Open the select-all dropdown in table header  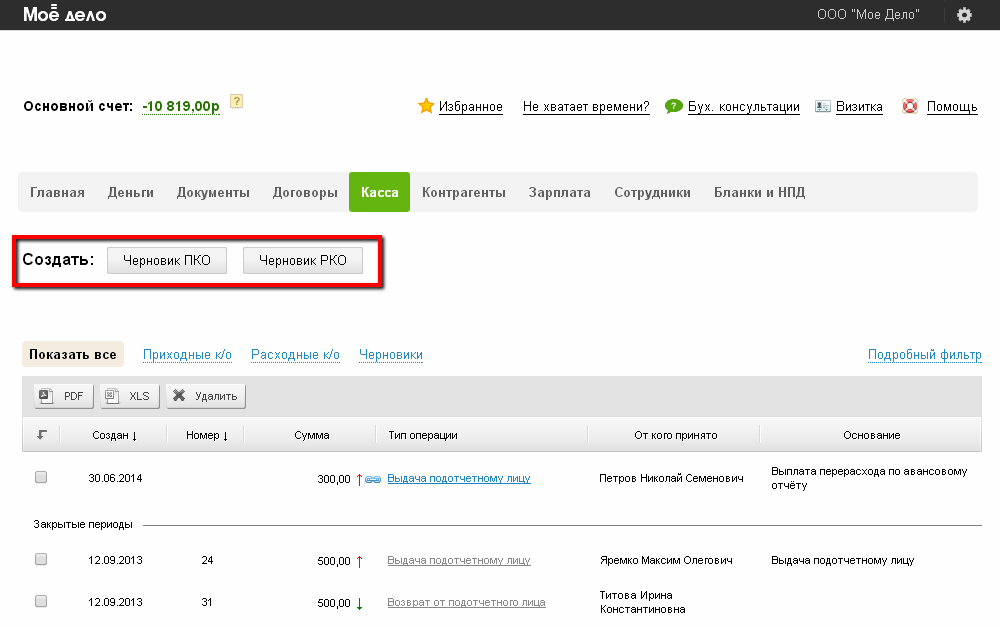(41, 435)
